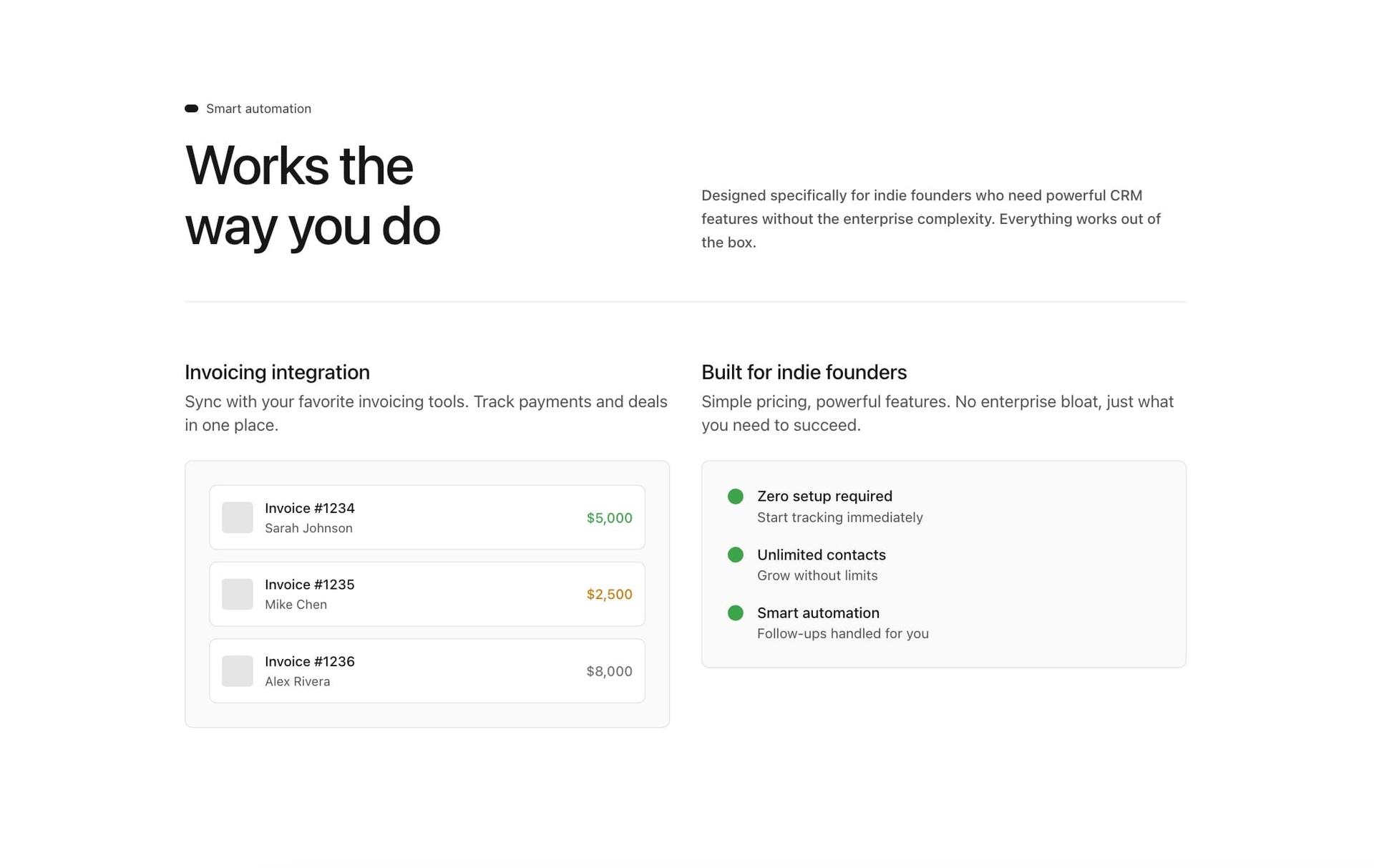This screenshot has width=1374, height=868.
Task: Click green dot next to Zero setup required
Action: tap(735, 497)
